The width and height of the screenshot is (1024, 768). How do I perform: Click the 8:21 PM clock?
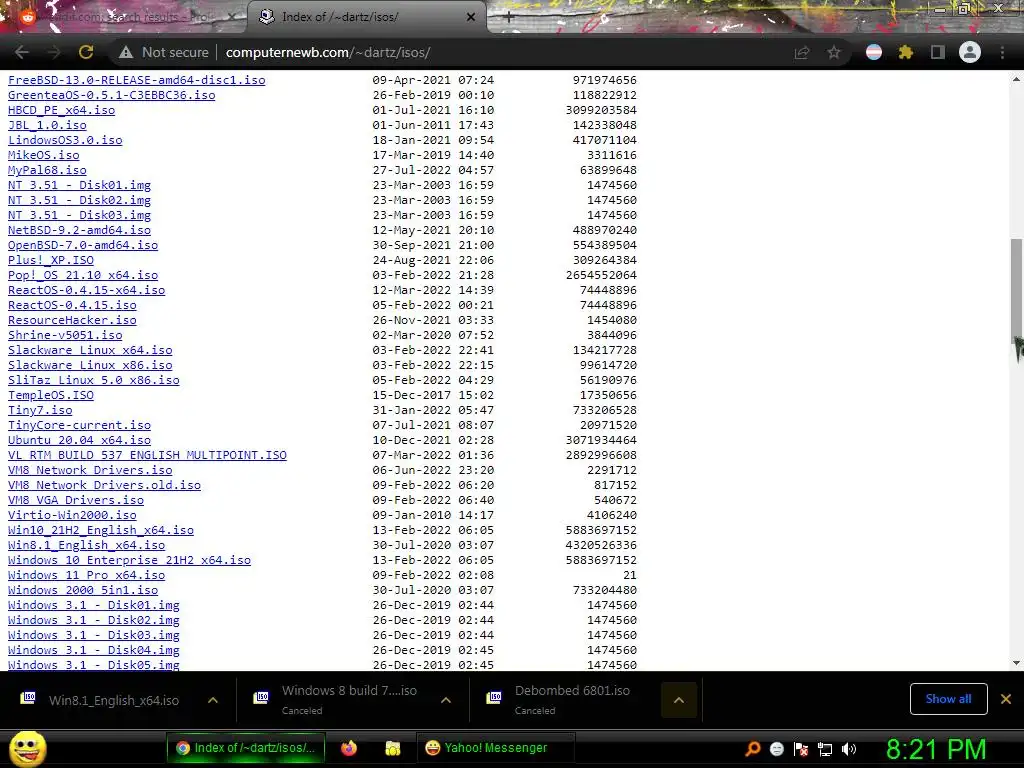coord(936,749)
